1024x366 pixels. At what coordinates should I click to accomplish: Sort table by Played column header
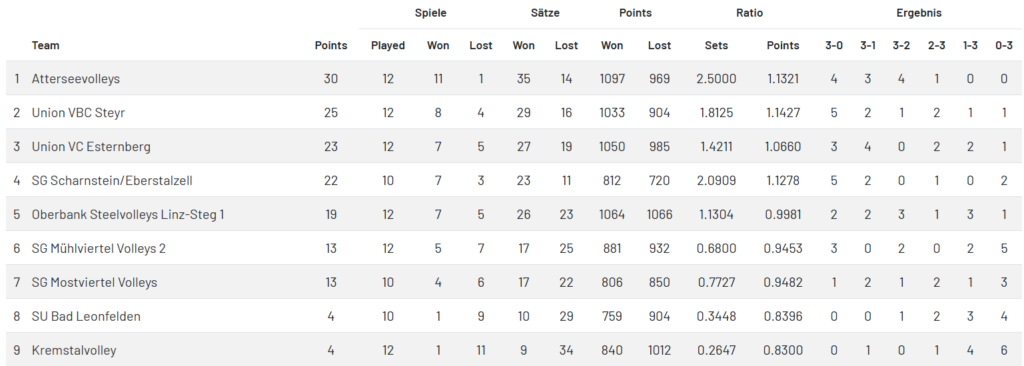[x=388, y=46]
